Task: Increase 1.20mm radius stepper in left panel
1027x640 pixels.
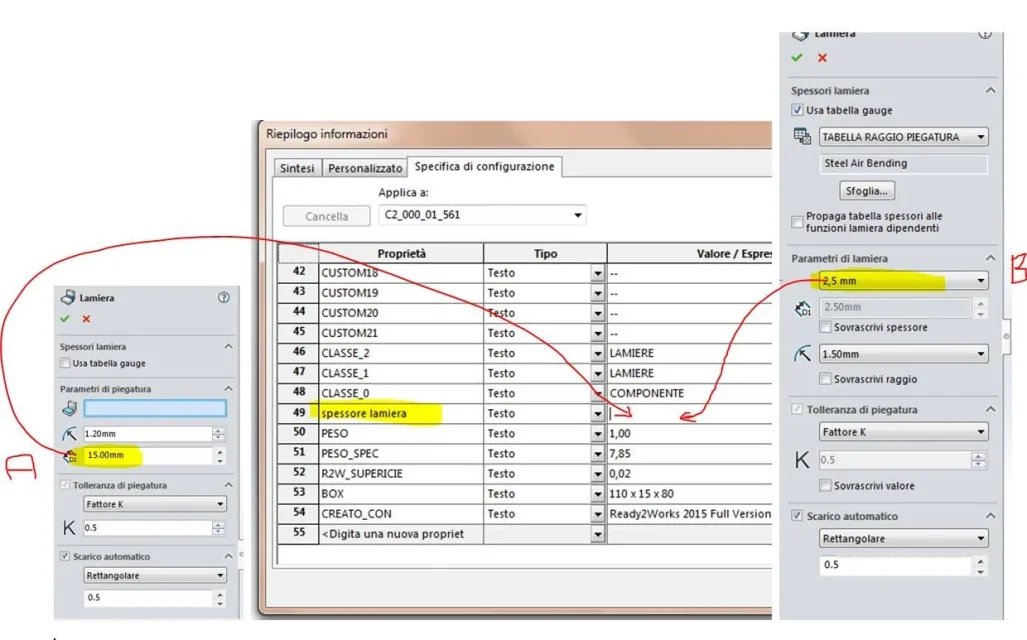Action: pyautogui.click(x=218, y=430)
